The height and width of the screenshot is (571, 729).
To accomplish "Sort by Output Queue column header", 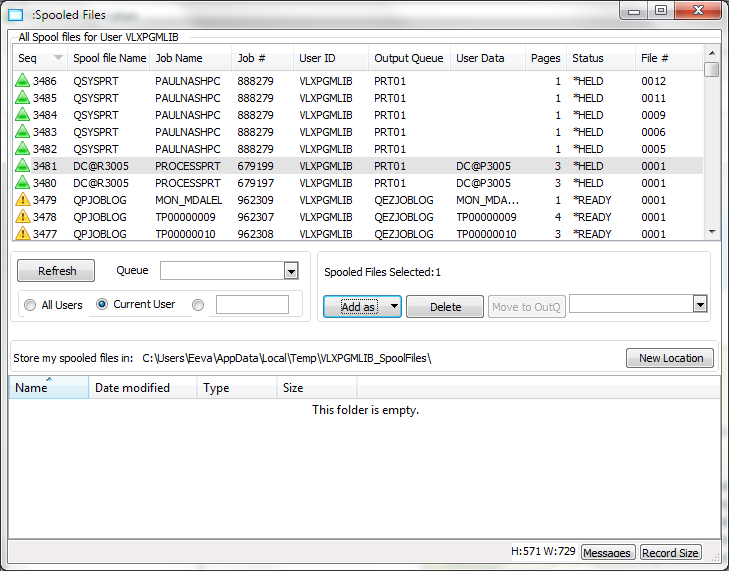I will coord(410,58).
